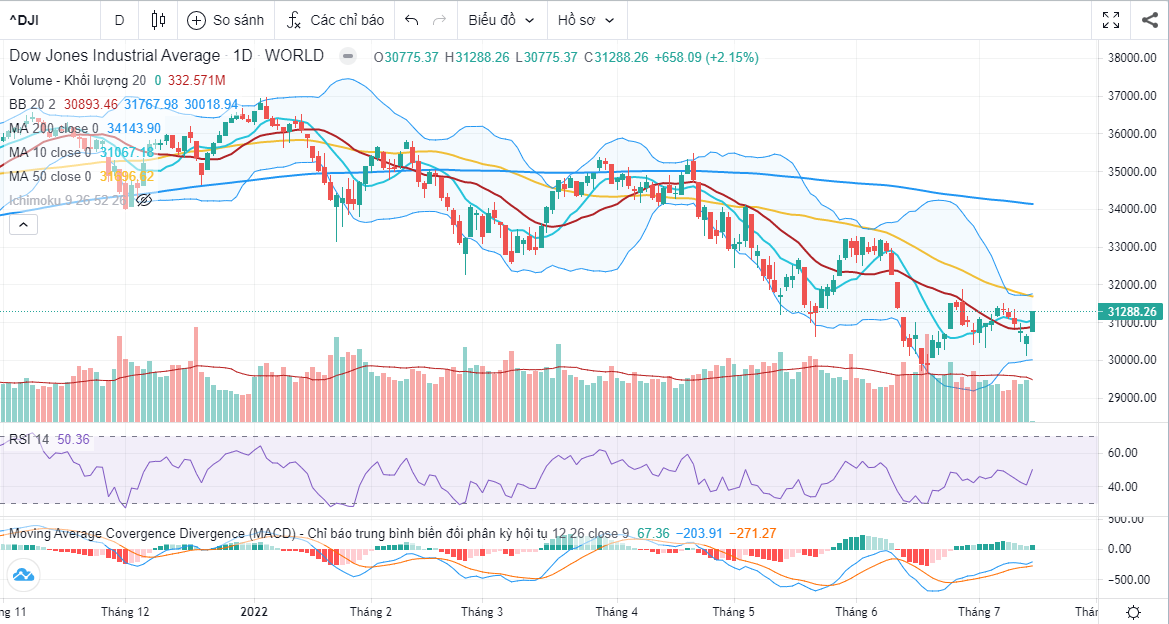The width and height of the screenshot is (1169, 624).
Task: Switch the chart to fullscreen mode
Action: pos(1111,20)
